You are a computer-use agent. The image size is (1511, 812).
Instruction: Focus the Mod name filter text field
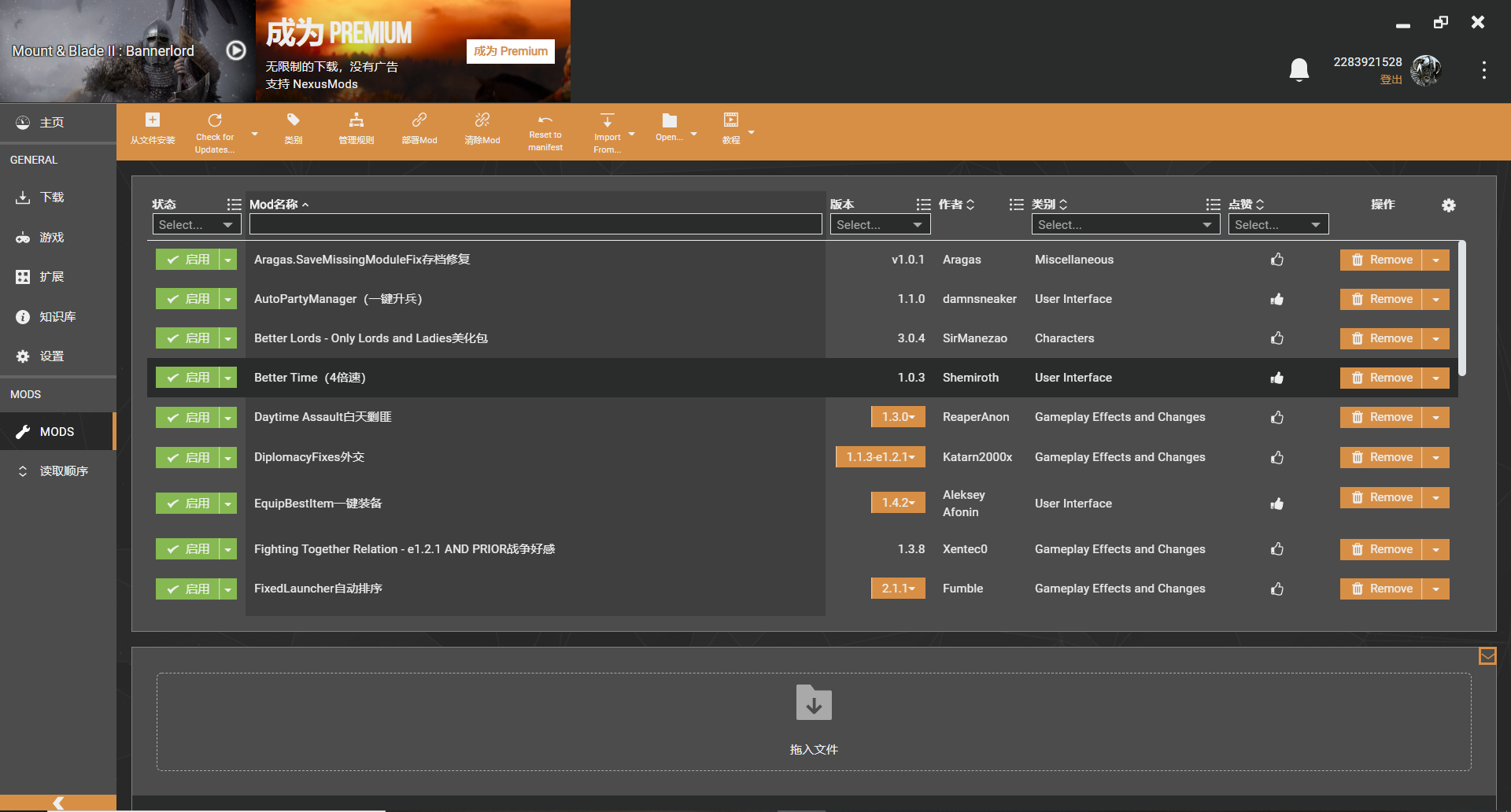click(536, 225)
